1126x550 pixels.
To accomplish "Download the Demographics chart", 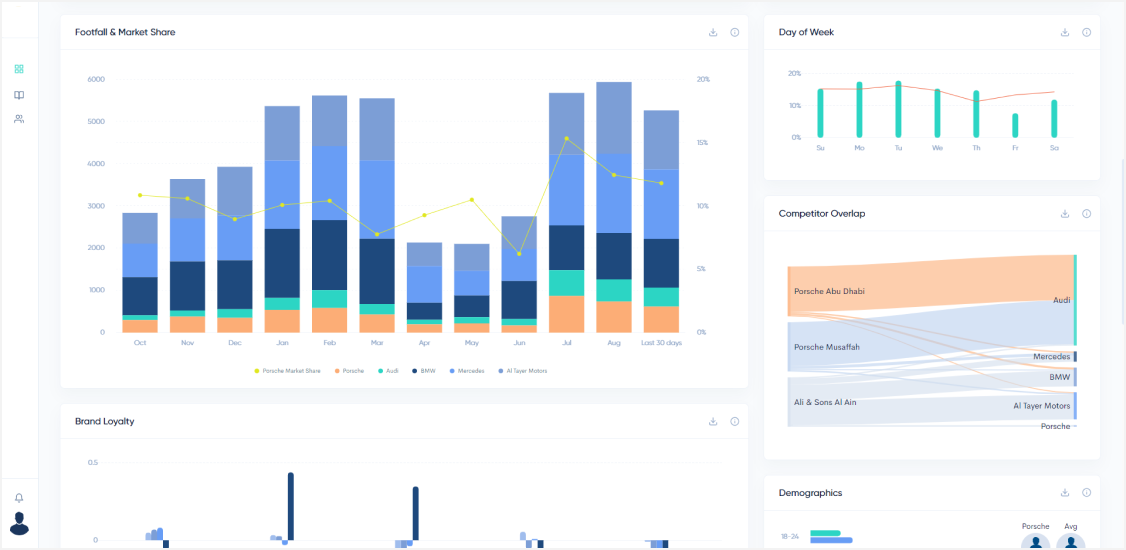I will click(1065, 493).
